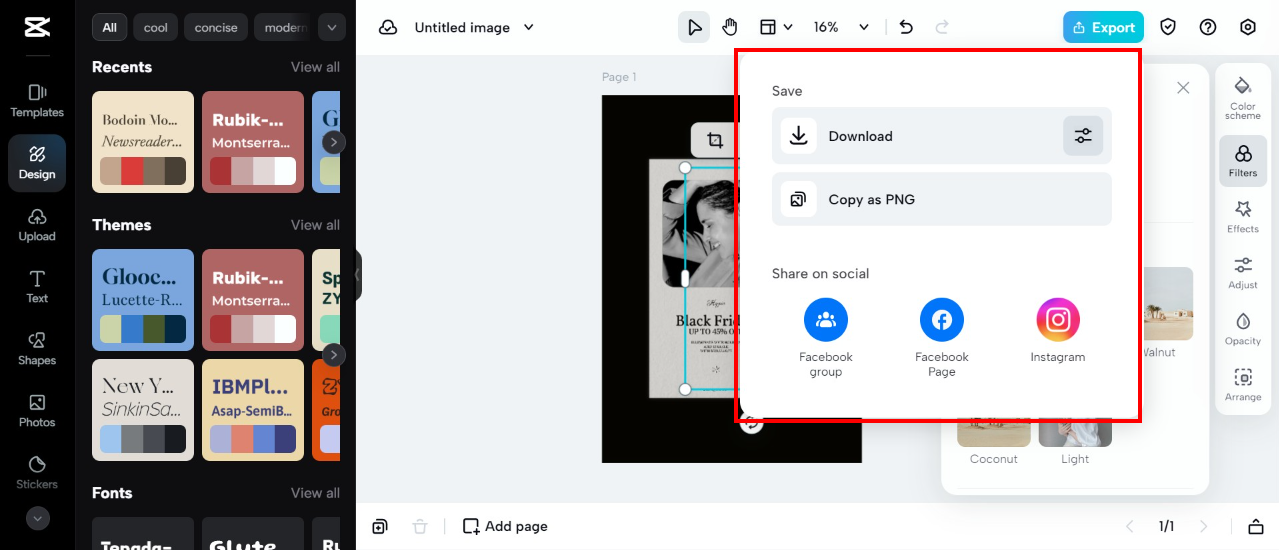Redo the last action

942,27
